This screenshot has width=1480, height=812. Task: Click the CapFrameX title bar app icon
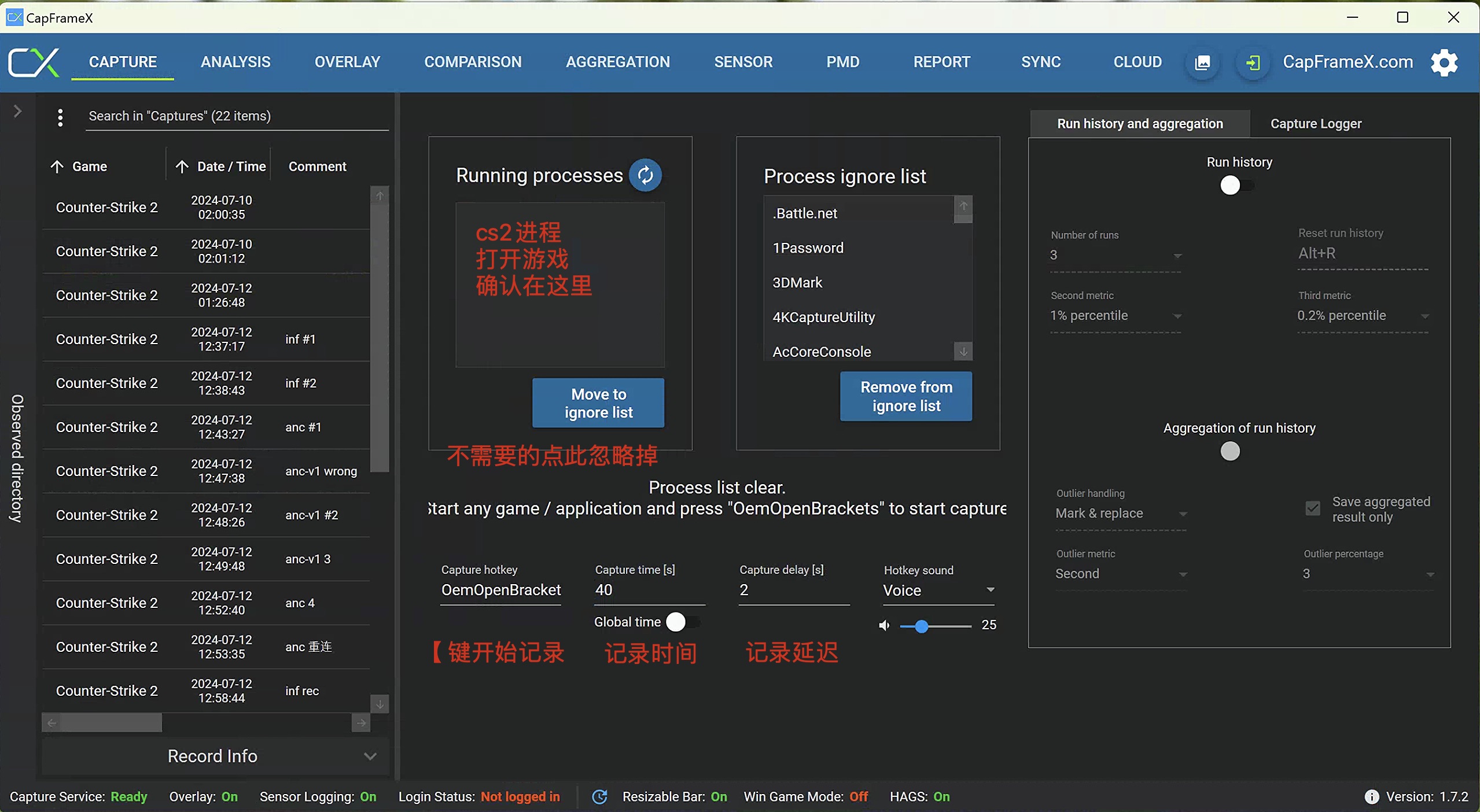point(14,17)
